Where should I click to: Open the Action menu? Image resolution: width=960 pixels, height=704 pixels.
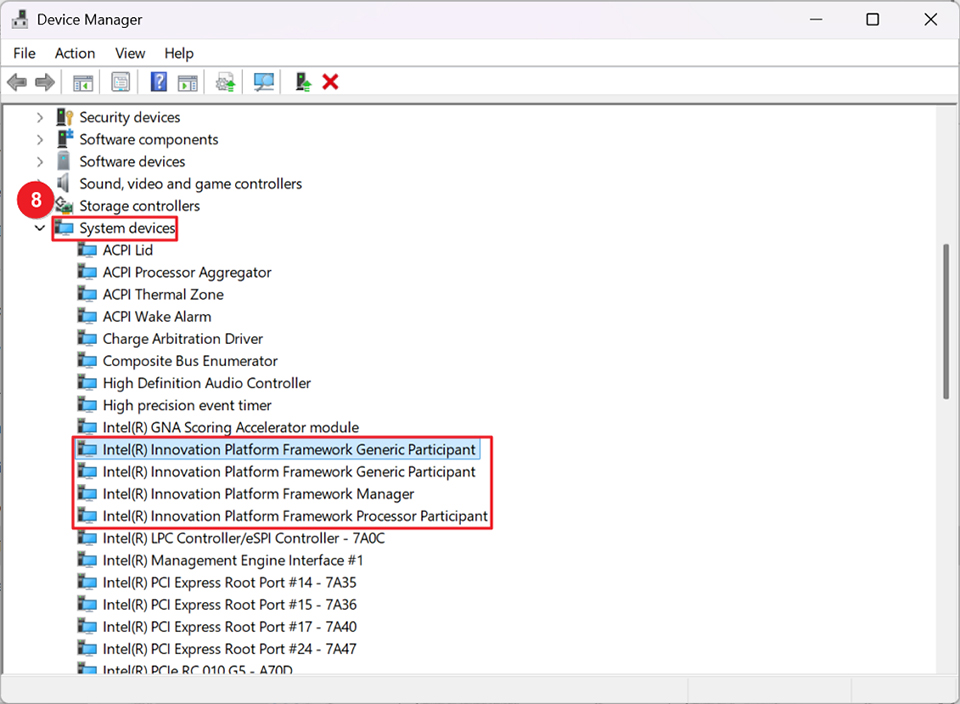point(75,53)
